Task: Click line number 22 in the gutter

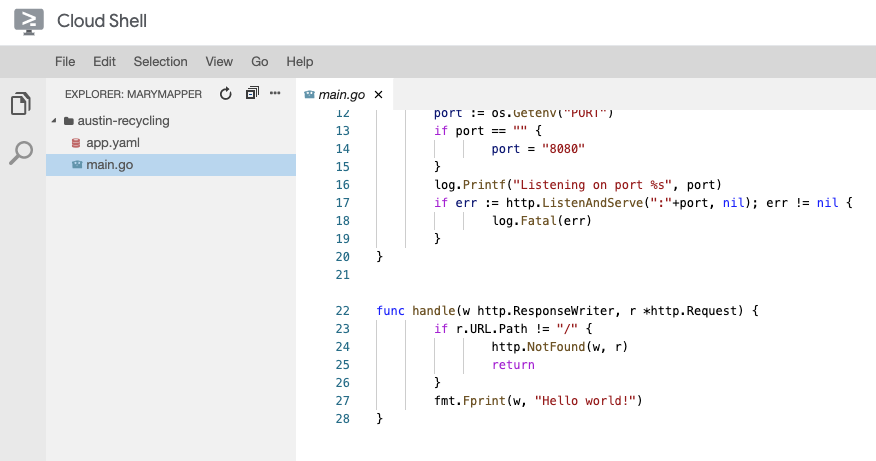Action: (x=344, y=311)
